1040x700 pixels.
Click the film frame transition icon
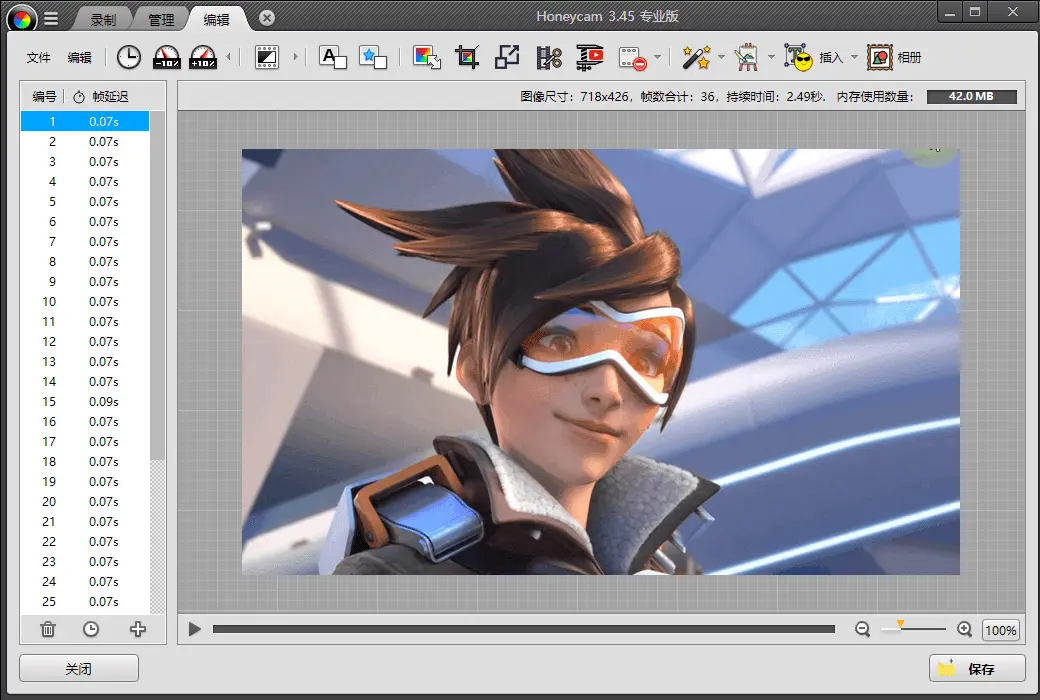267,57
